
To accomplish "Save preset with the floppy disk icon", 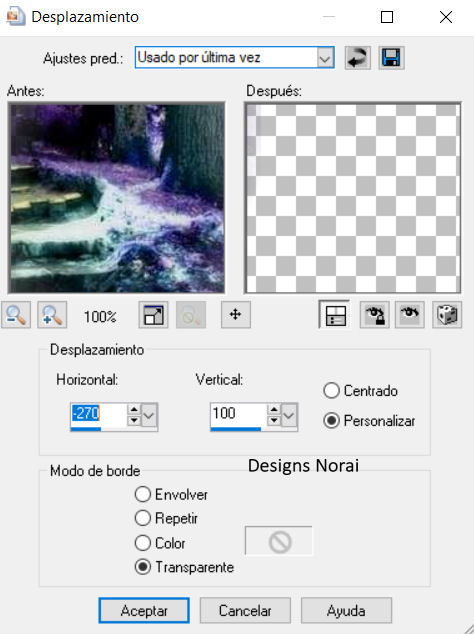I will pos(391,58).
